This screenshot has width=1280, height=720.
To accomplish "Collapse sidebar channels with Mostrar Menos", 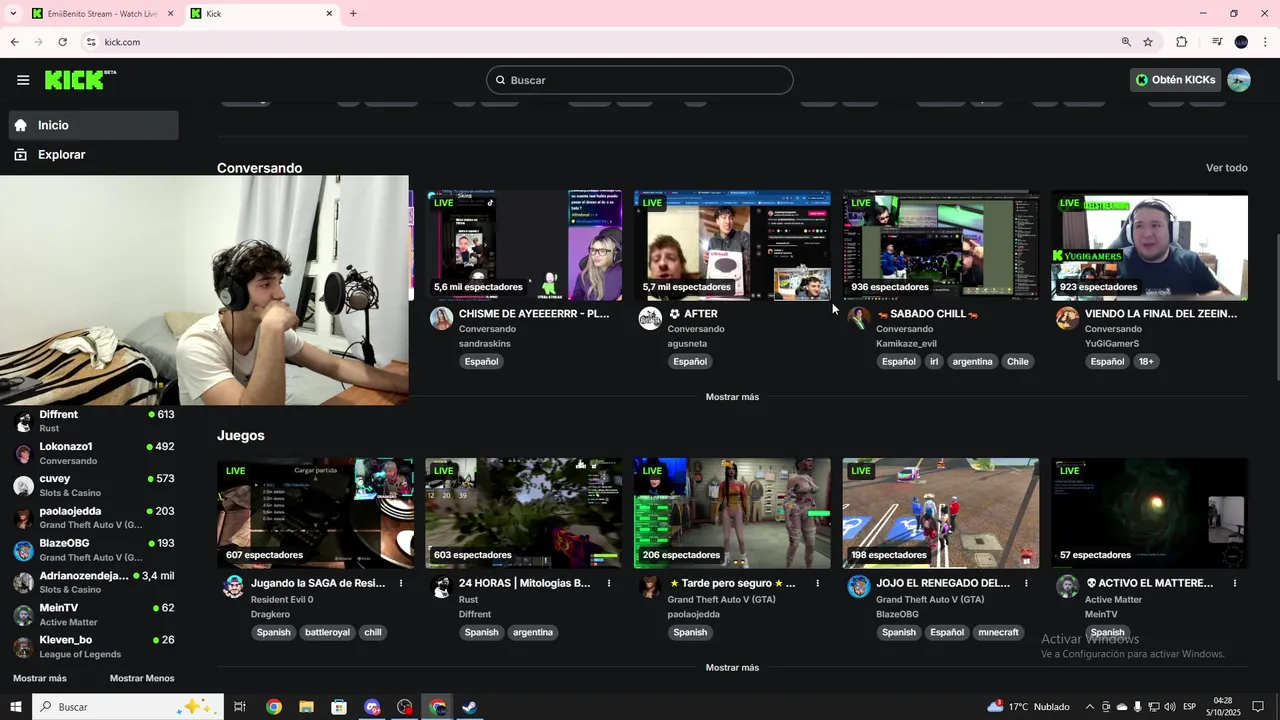I will pos(142,678).
